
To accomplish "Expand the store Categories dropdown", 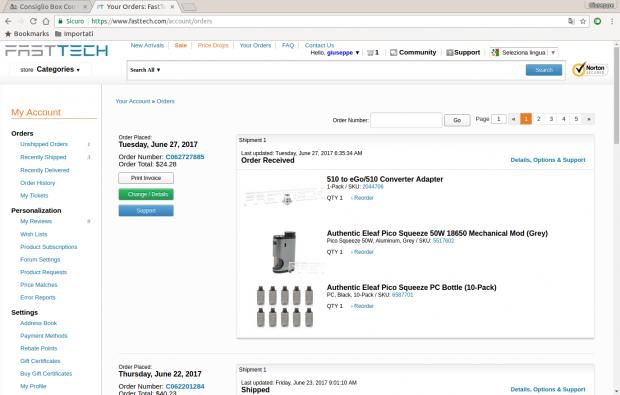I will pyautogui.click(x=50, y=70).
